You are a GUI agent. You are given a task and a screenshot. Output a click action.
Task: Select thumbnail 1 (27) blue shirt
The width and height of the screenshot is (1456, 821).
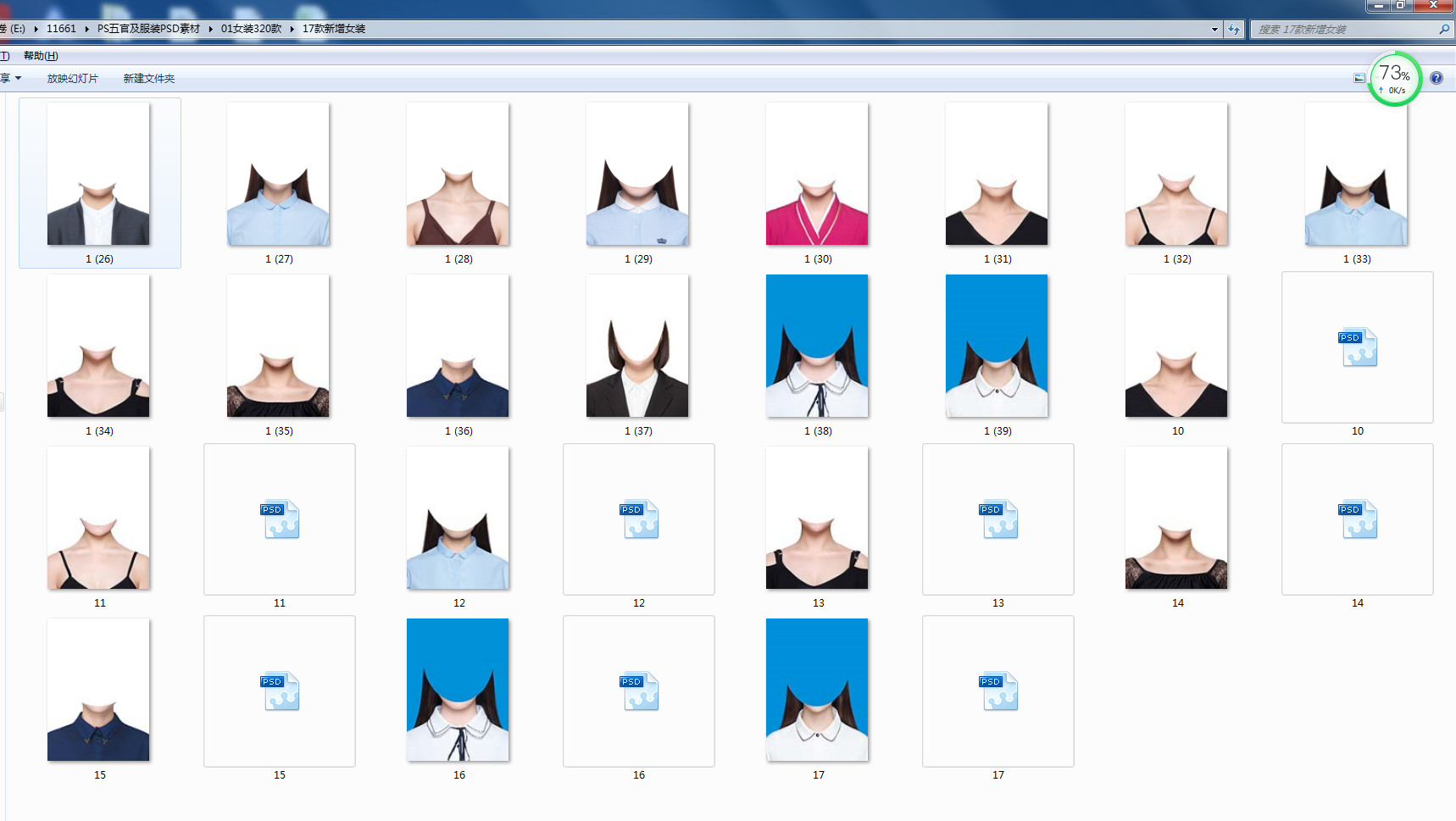[278, 174]
